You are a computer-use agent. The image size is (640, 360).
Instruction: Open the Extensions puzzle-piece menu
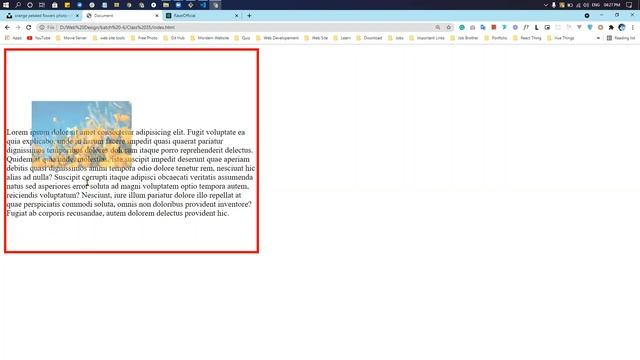pyautogui.click(x=611, y=27)
